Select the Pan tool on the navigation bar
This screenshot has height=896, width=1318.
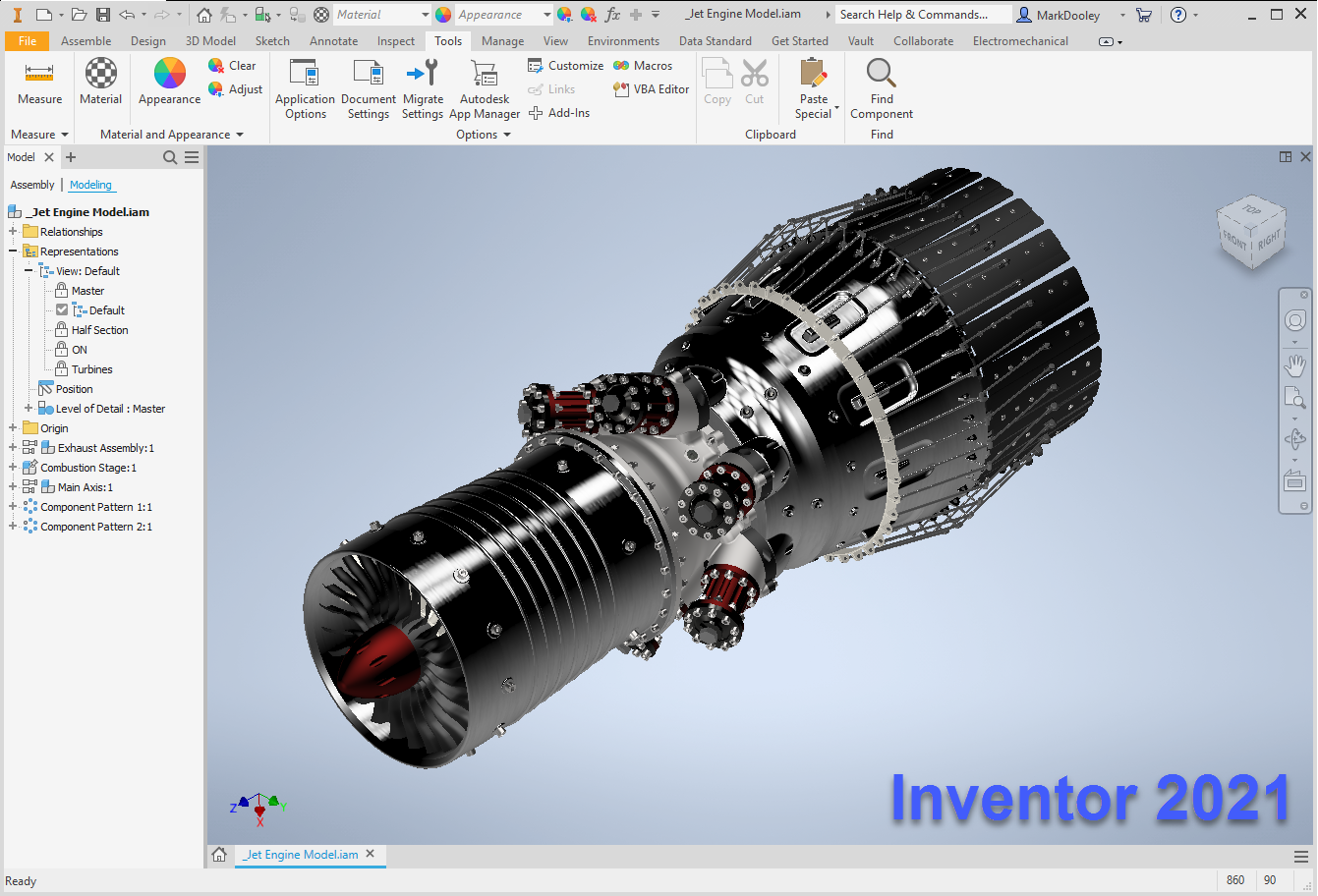1294,364
